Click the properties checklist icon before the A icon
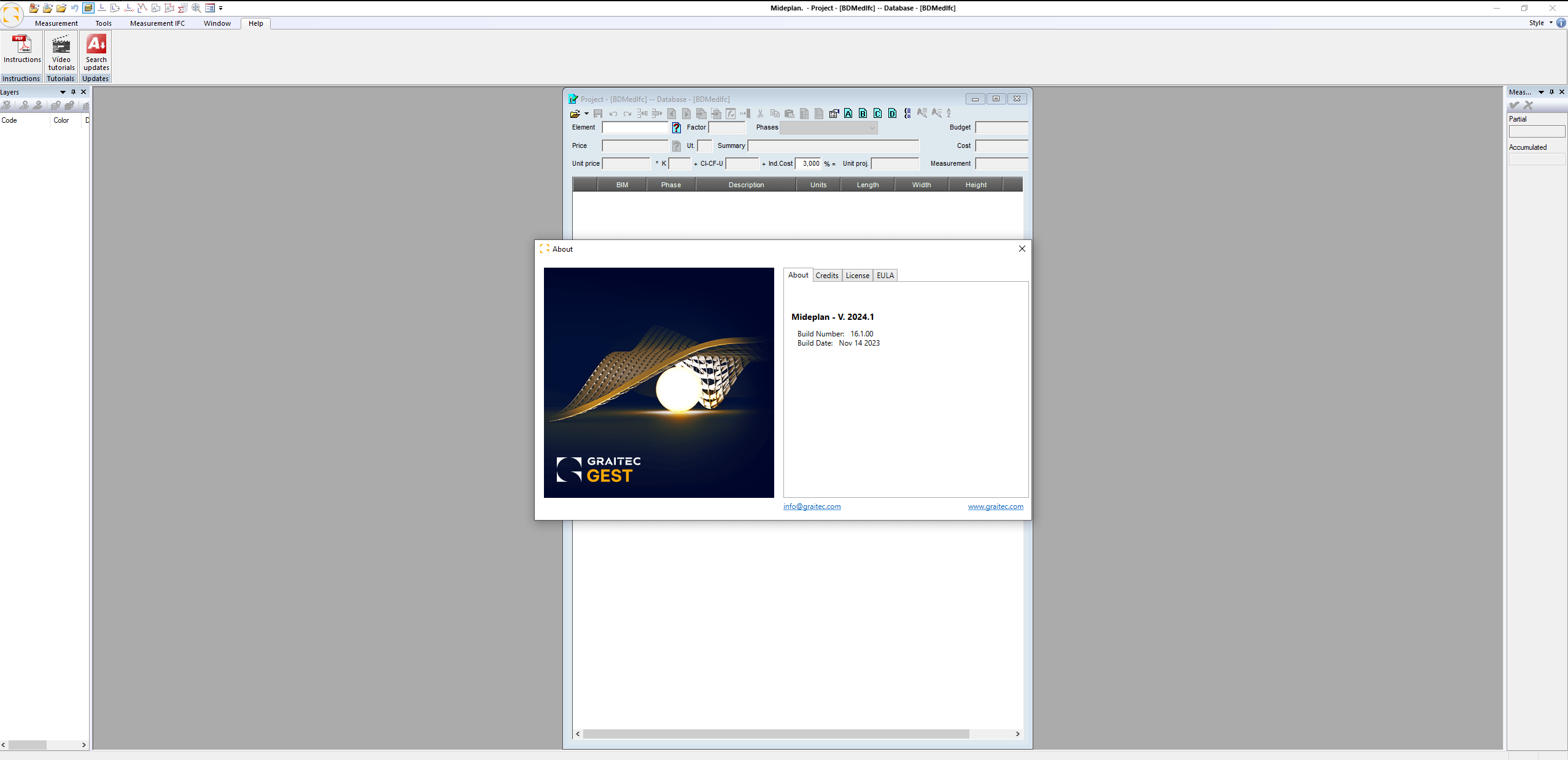This screenshot has height=760, width=1568. tap(834, 114)
